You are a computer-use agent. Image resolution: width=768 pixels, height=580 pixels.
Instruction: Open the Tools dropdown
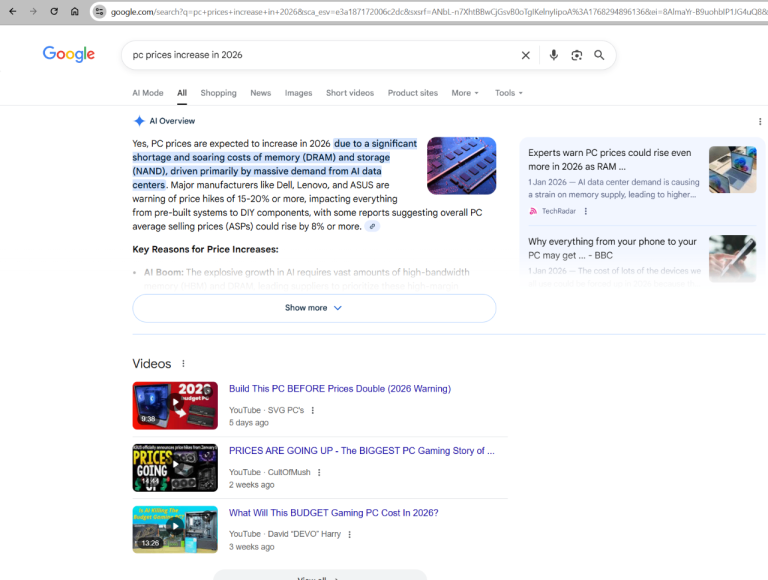tap(509, 93)
